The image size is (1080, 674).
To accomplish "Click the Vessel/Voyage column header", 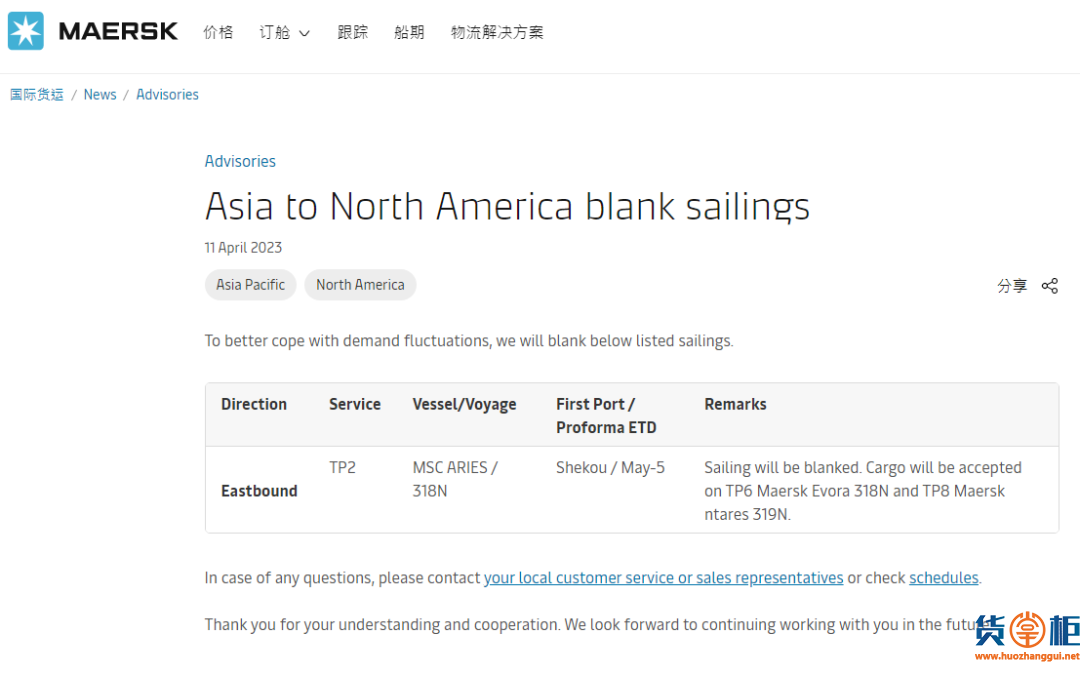I will [464, 404].
